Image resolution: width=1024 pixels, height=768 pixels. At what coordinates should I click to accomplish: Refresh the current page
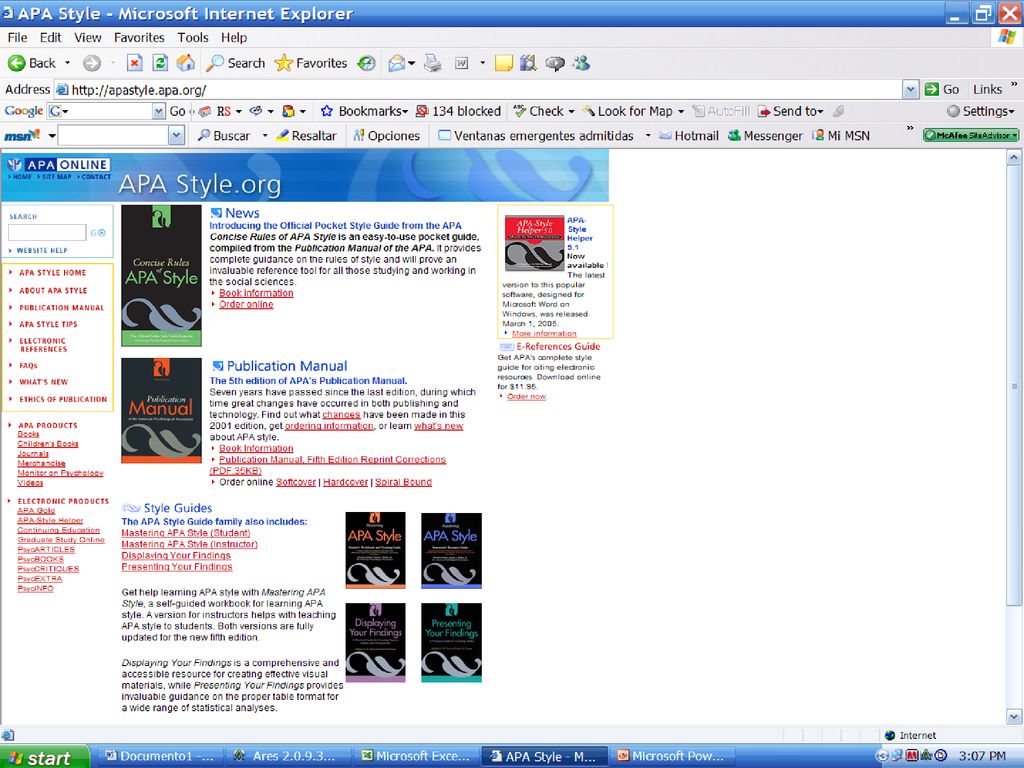pyautogui.click(x=160, y=63)
